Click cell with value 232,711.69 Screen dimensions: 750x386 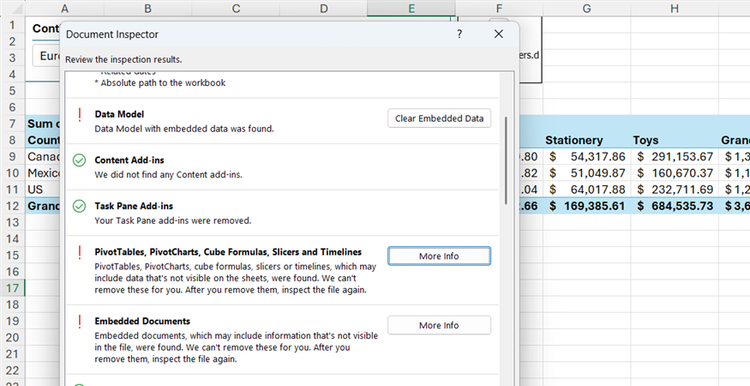[x=674, y=189]
